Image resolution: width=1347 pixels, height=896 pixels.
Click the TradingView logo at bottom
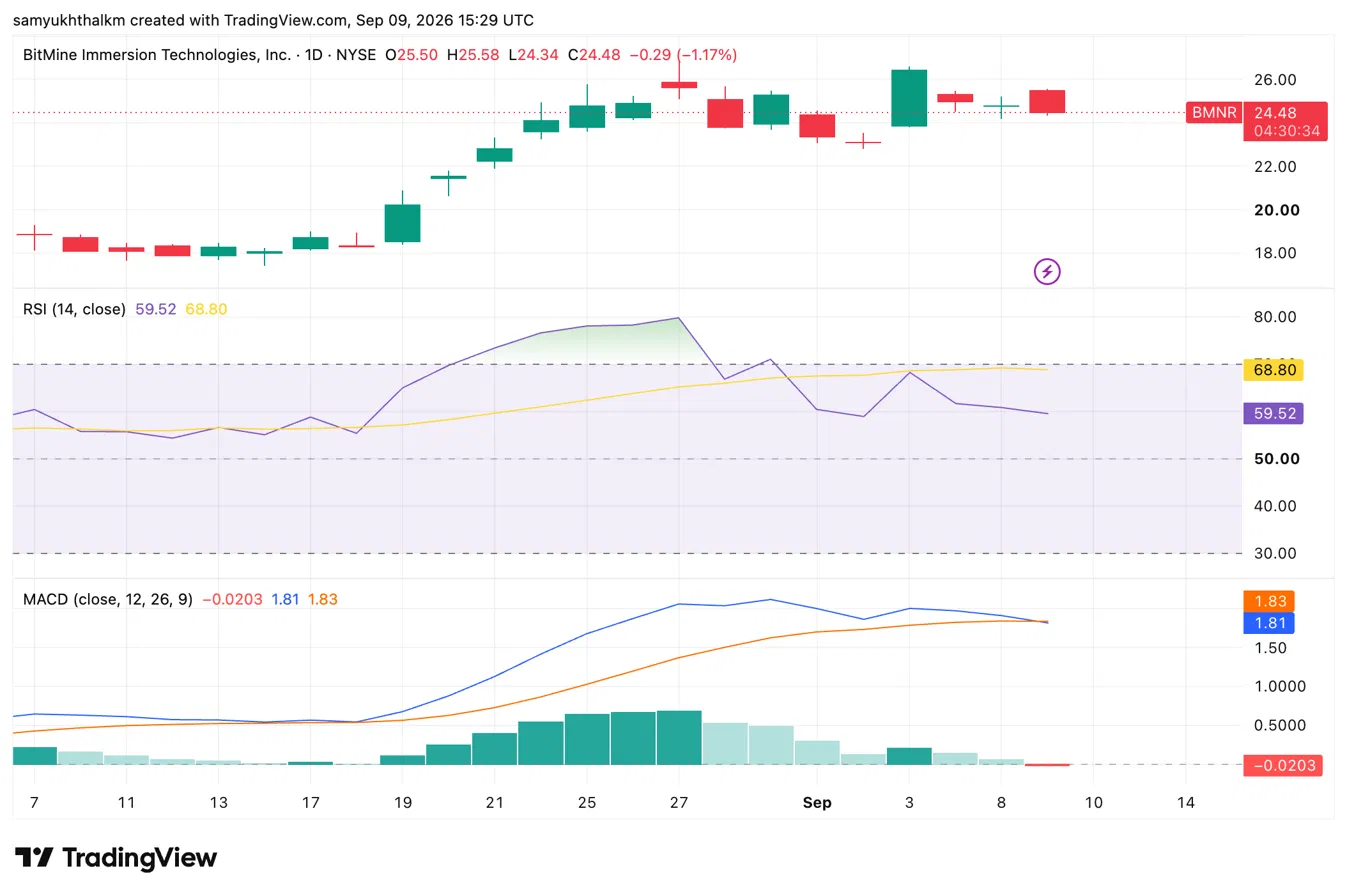[116, 857]
